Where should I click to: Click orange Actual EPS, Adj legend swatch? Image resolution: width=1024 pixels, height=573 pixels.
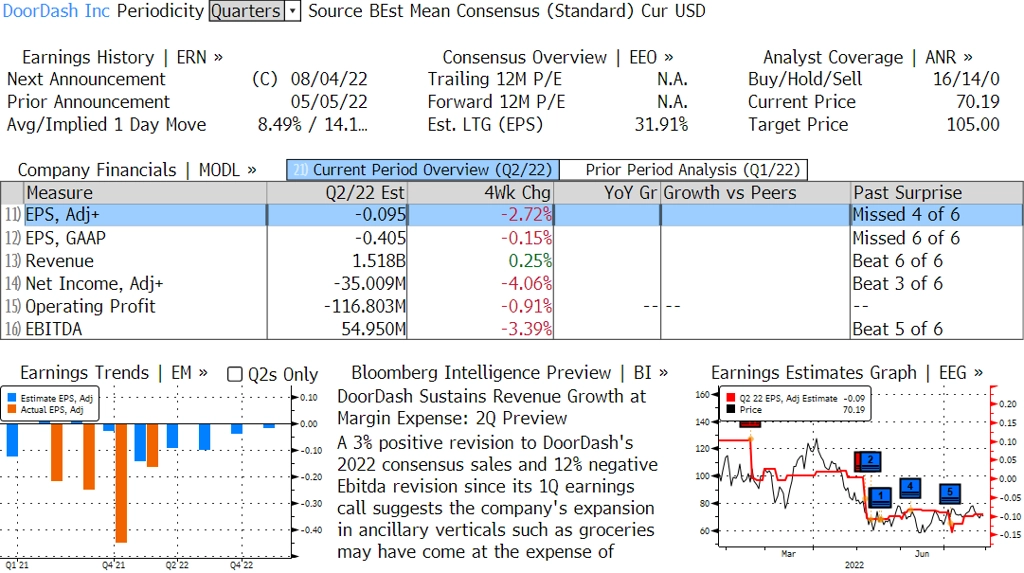(12, 410)
